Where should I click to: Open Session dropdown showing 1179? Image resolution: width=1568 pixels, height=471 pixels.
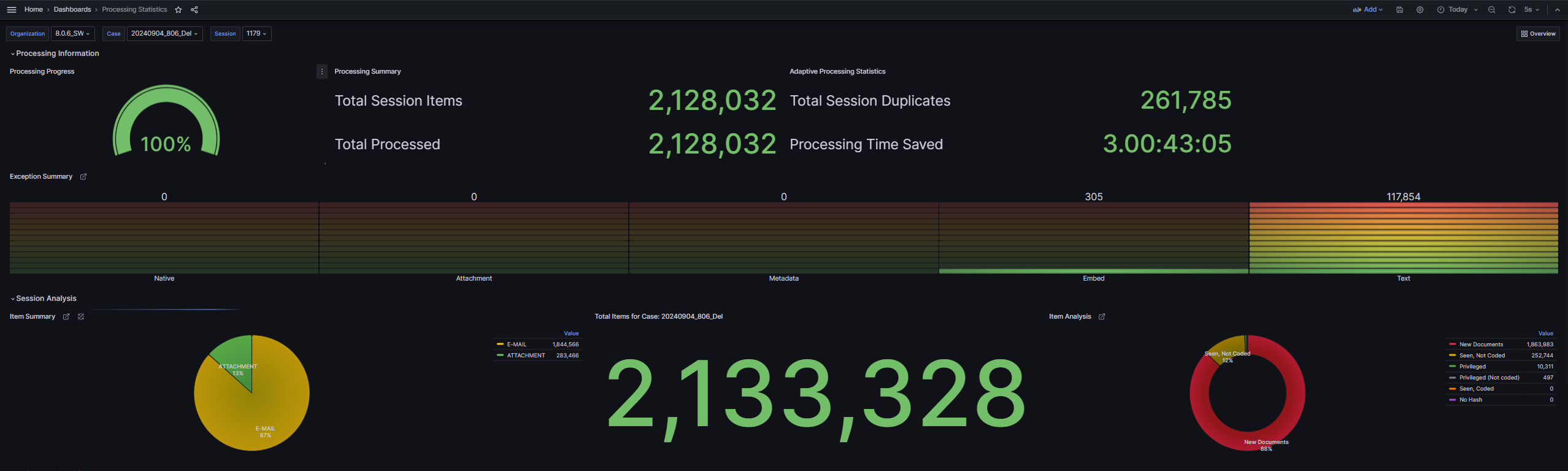point(256,34)
